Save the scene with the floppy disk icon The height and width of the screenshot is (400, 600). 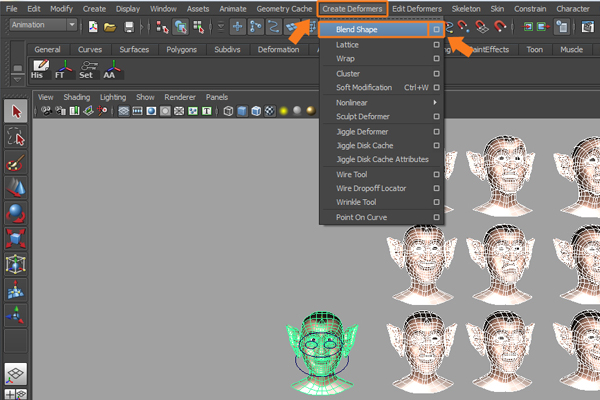pyautogui.click(x=129, y=27)
